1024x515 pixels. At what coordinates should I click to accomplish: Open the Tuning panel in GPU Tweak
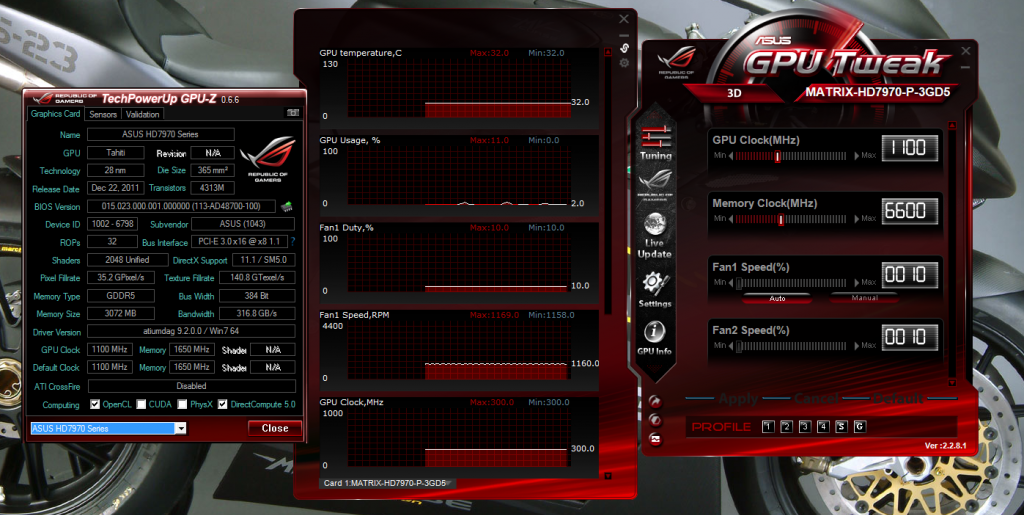(656, 143)
